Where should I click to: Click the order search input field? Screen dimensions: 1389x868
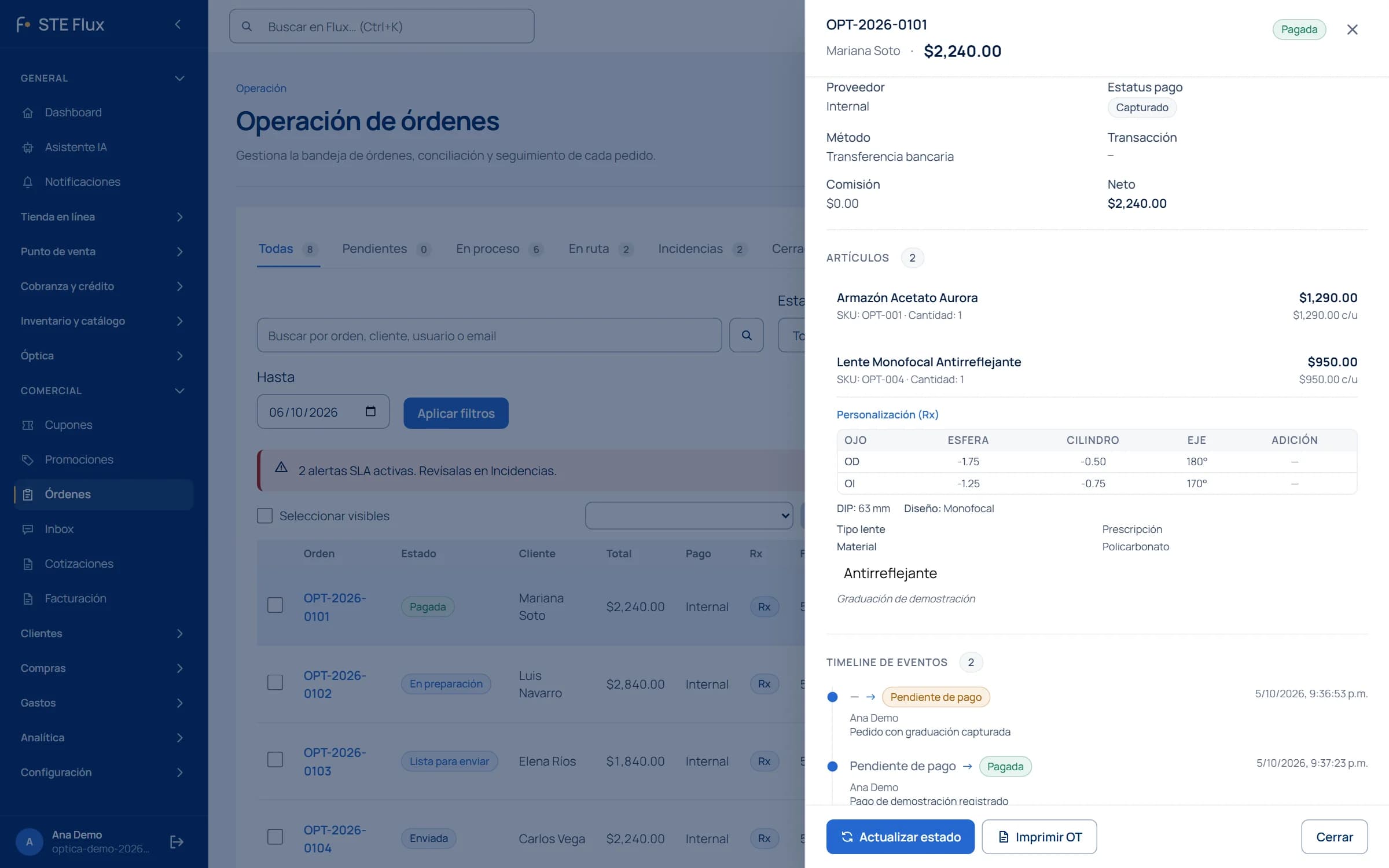(x=490, y=335)
